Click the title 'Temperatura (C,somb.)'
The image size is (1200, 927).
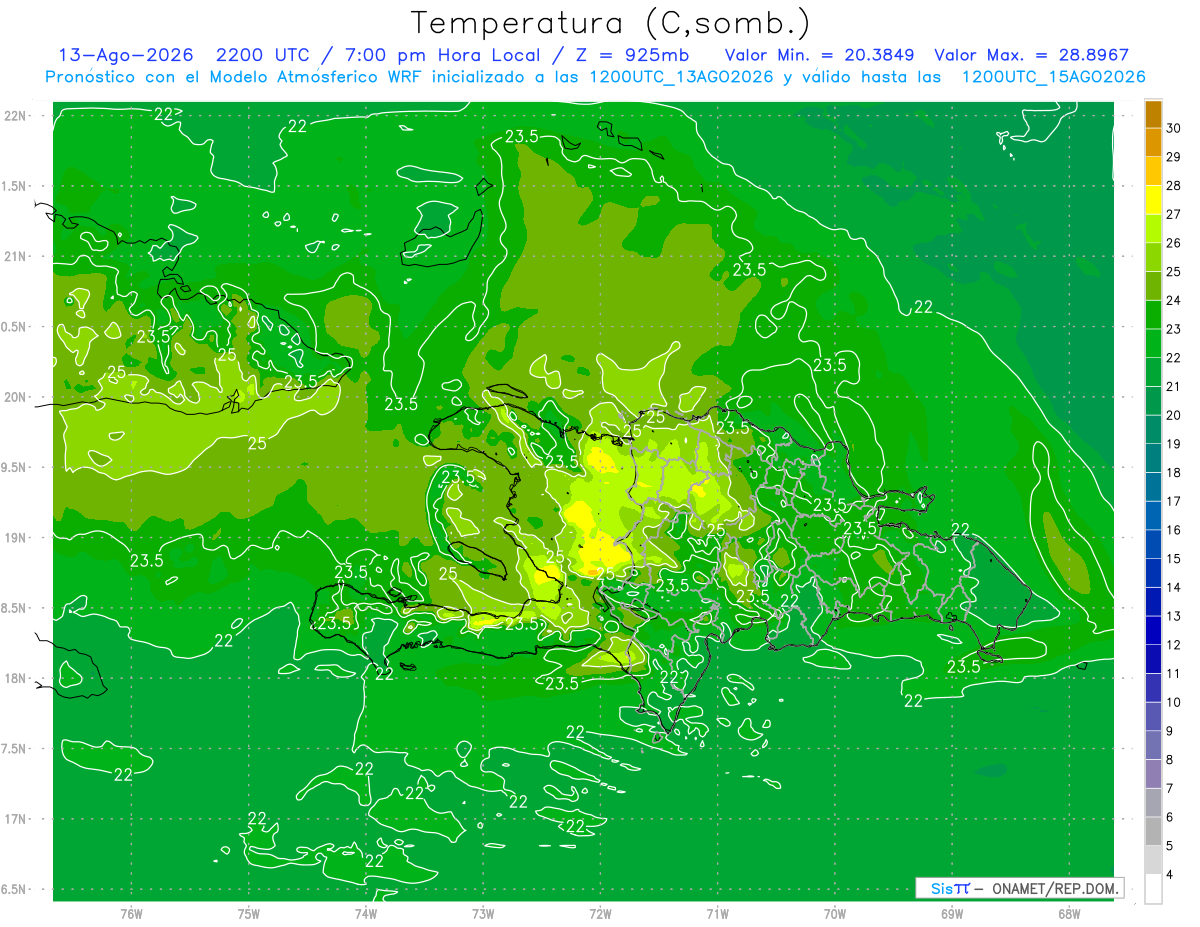click(611, 22)
